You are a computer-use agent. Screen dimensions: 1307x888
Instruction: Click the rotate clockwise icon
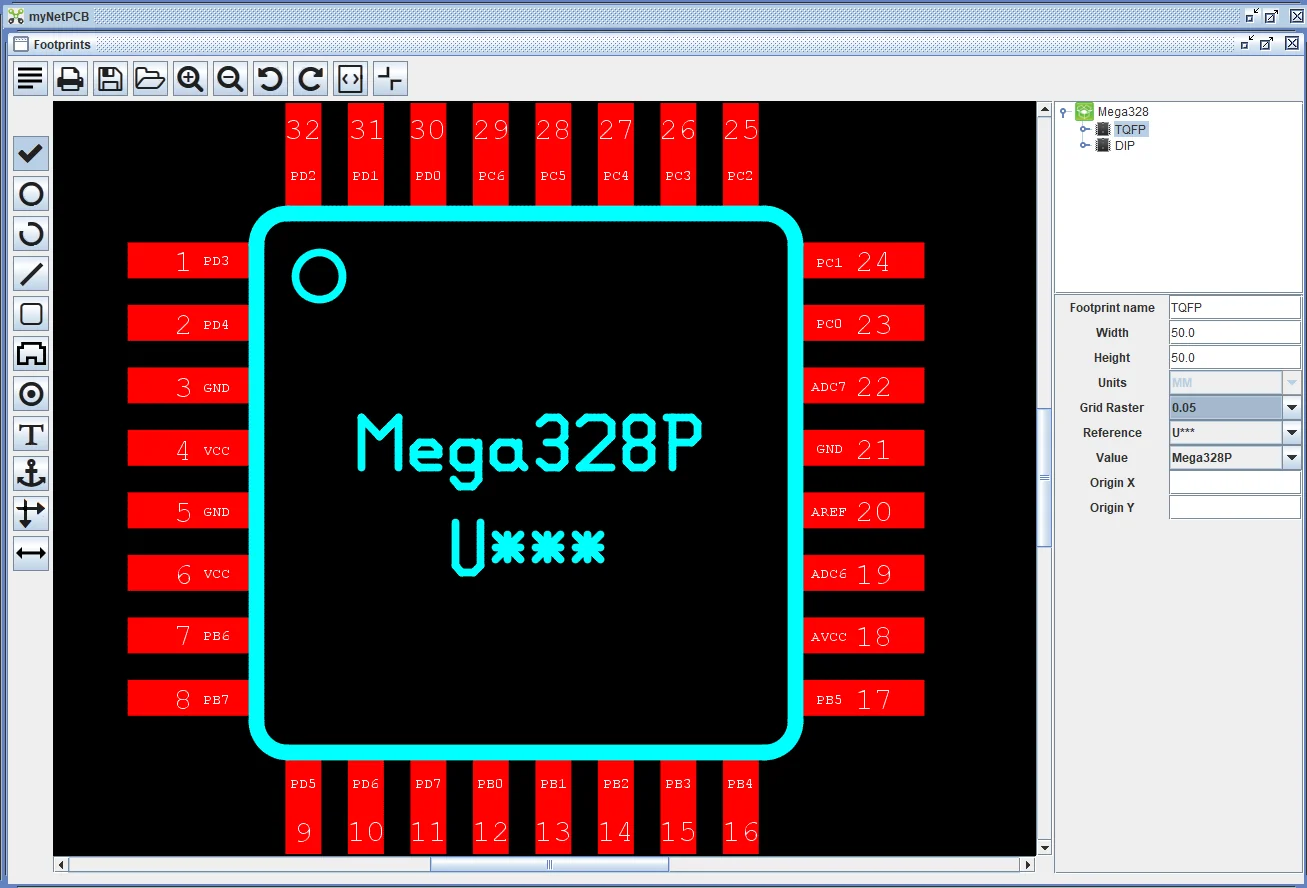tap(310, 78)
